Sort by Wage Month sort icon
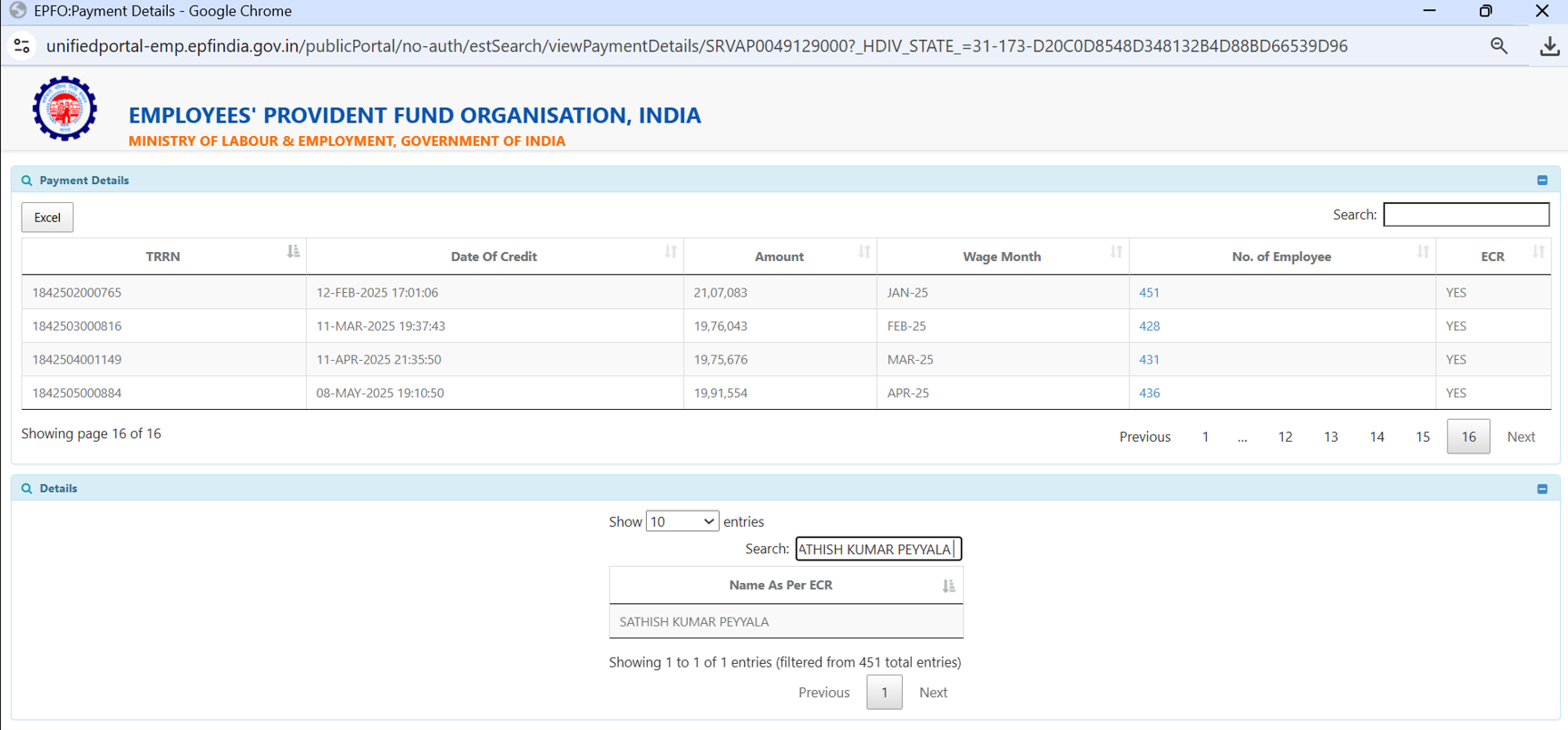The image size is (1568, 730). 1116,252
